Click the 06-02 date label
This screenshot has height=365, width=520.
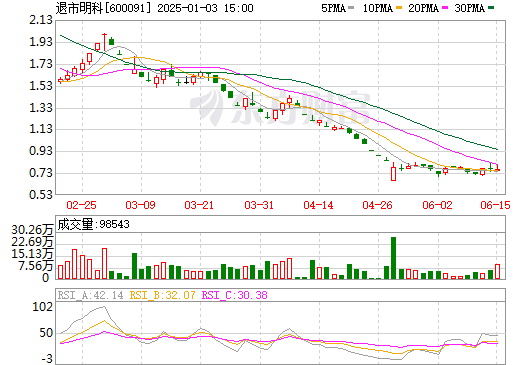point(437,205)
